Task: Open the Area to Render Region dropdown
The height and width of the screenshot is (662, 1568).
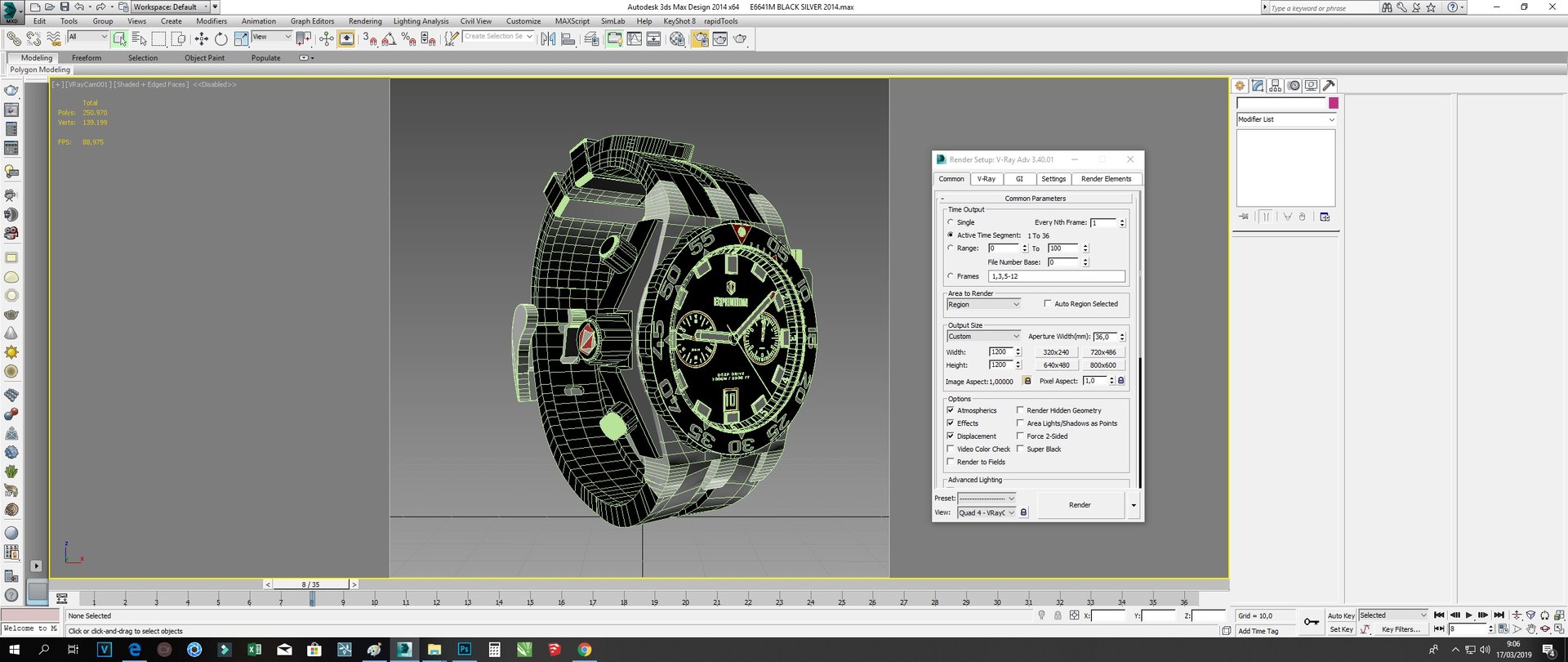Action: pyautogui.click(x=983, y=304)
